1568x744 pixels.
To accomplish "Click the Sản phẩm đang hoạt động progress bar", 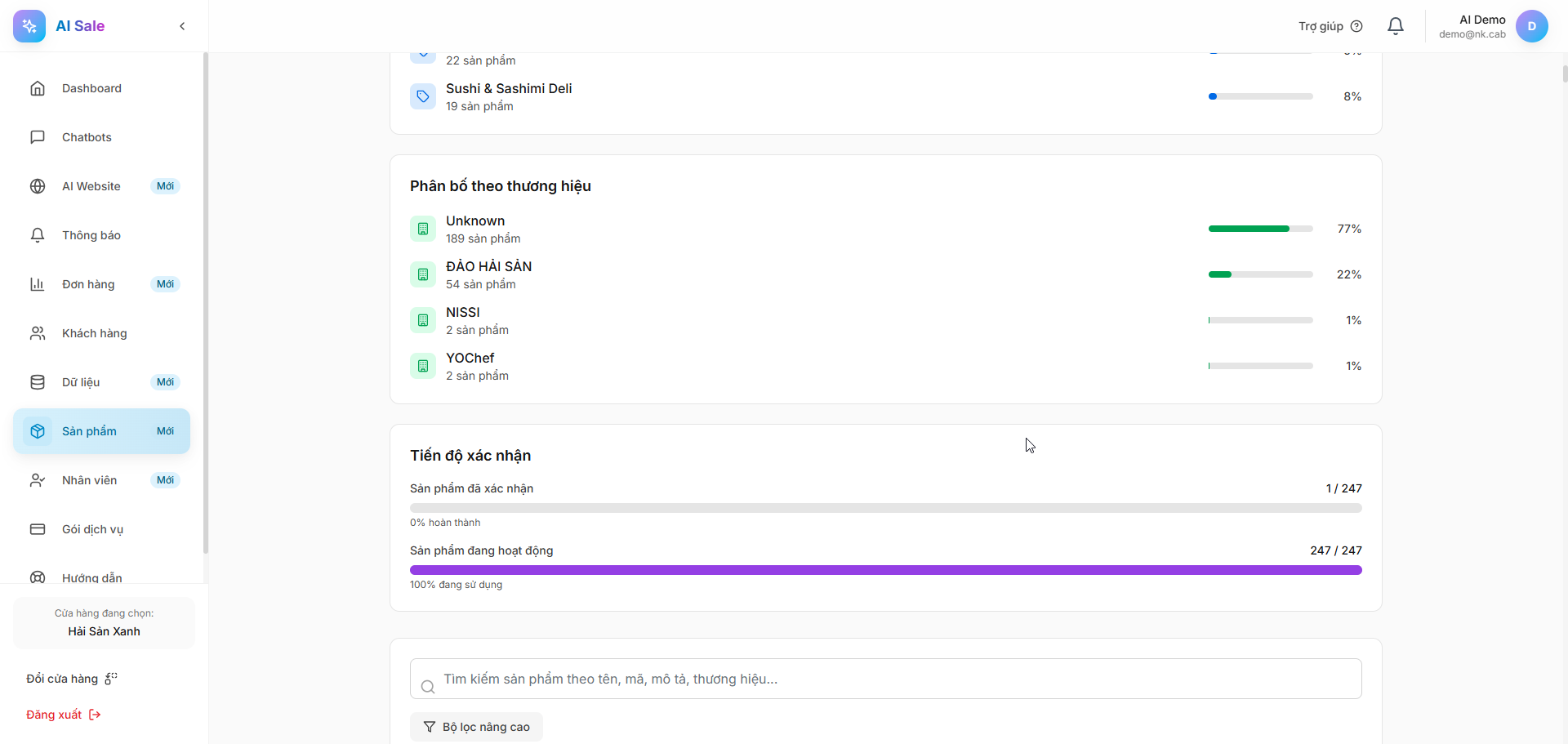I will coord(885,570).
